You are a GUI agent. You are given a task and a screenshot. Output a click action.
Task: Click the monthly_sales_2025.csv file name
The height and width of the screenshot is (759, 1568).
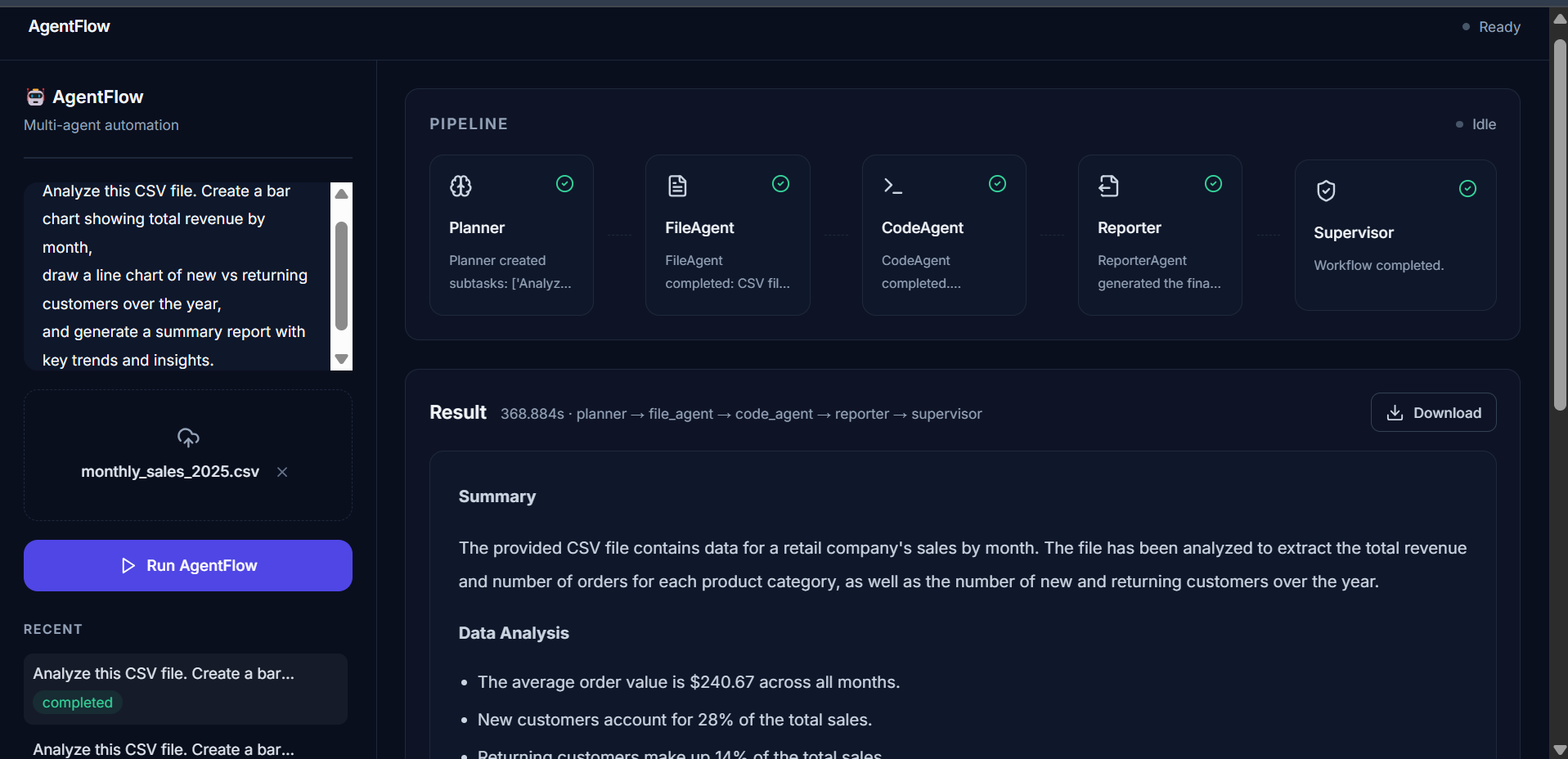pyautogui.click(x=170, y=472)
